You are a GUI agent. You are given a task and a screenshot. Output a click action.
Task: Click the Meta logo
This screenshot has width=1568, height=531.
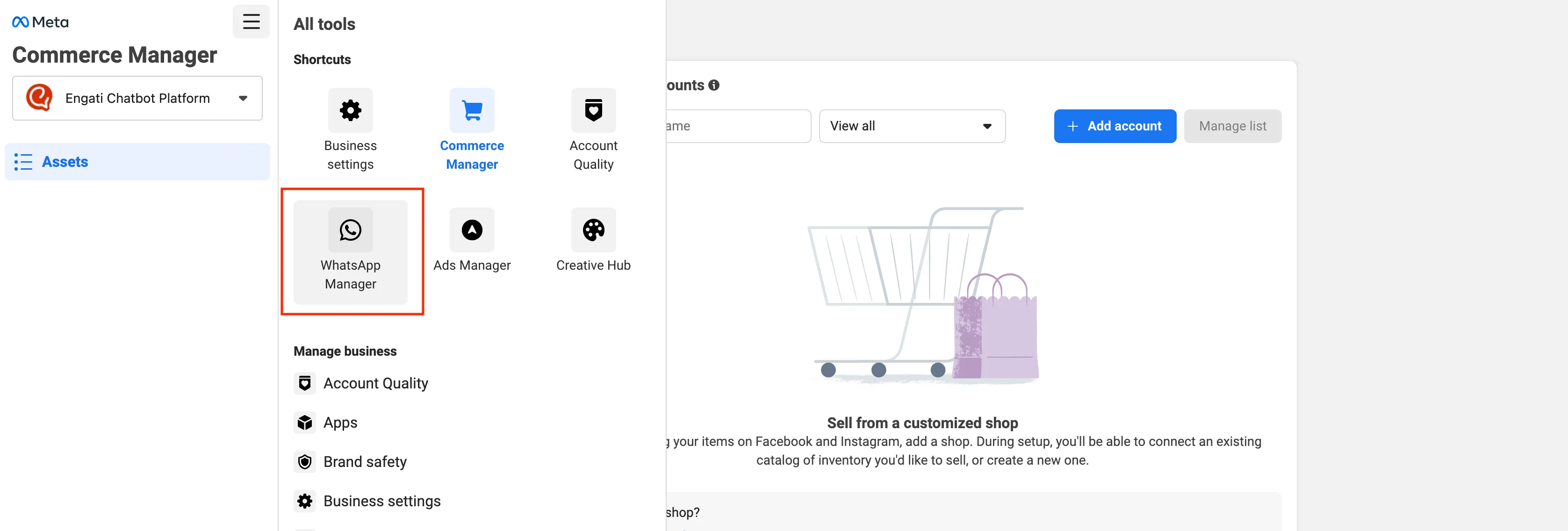pyautogui.click(x=40, y=22)
